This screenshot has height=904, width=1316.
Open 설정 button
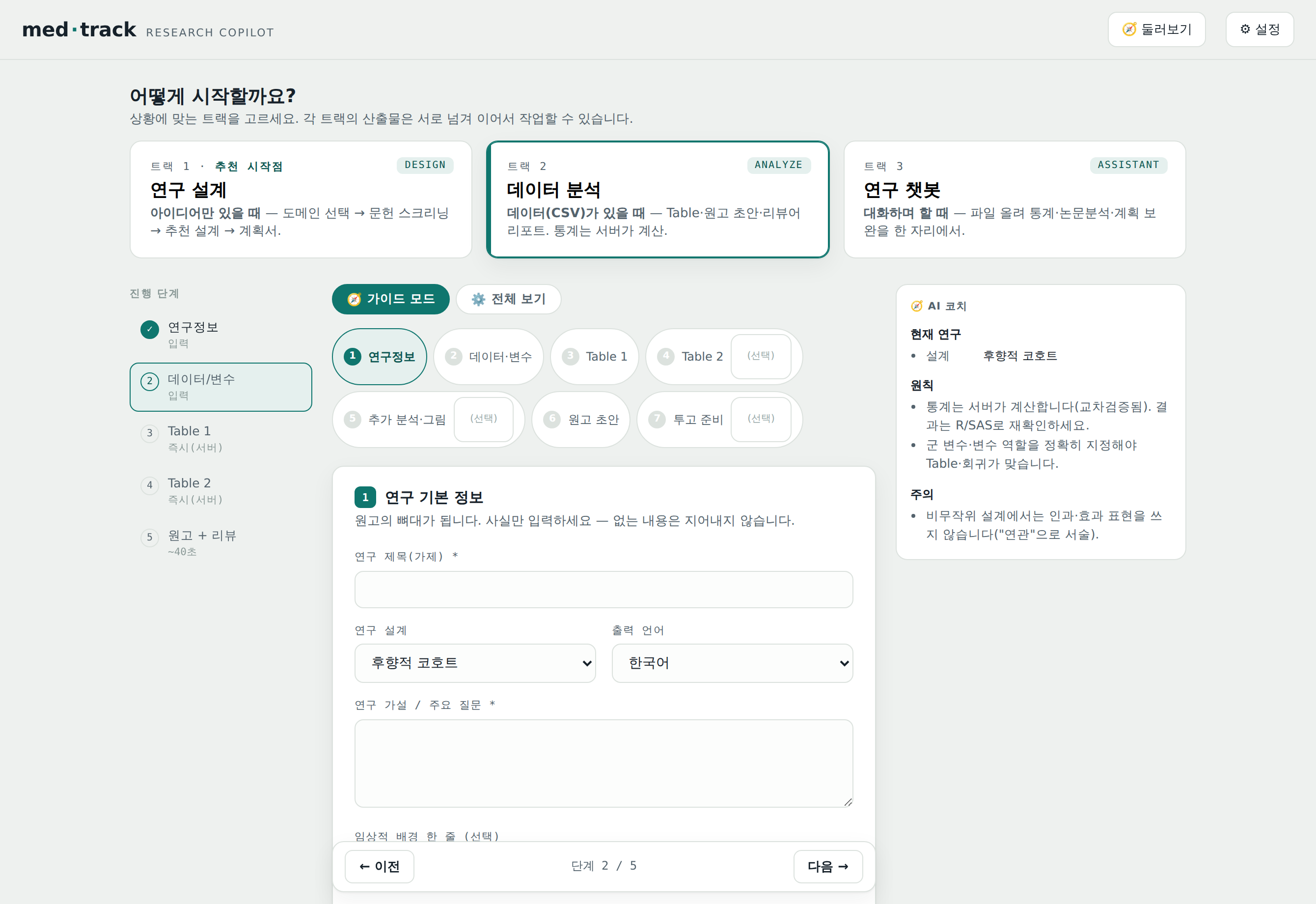pyautogui.click(x=1260, y=29)
